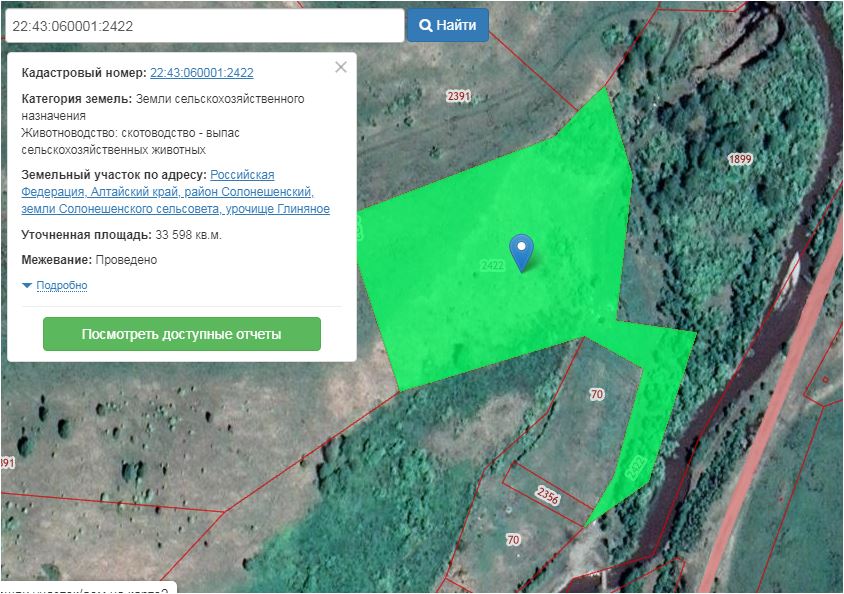Viewport: 844px width, 594px height.
Task: Click the cadastral search input field
Action: [204, 26]
